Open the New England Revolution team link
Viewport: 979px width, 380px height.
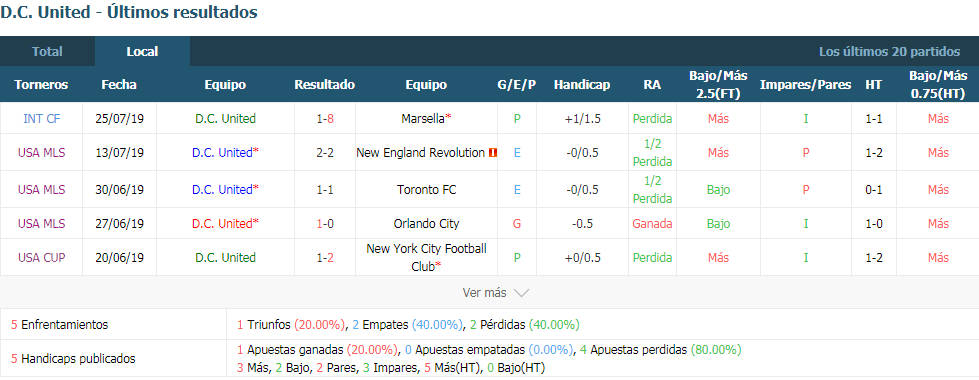pyautogui.click(x=420, y=152)
